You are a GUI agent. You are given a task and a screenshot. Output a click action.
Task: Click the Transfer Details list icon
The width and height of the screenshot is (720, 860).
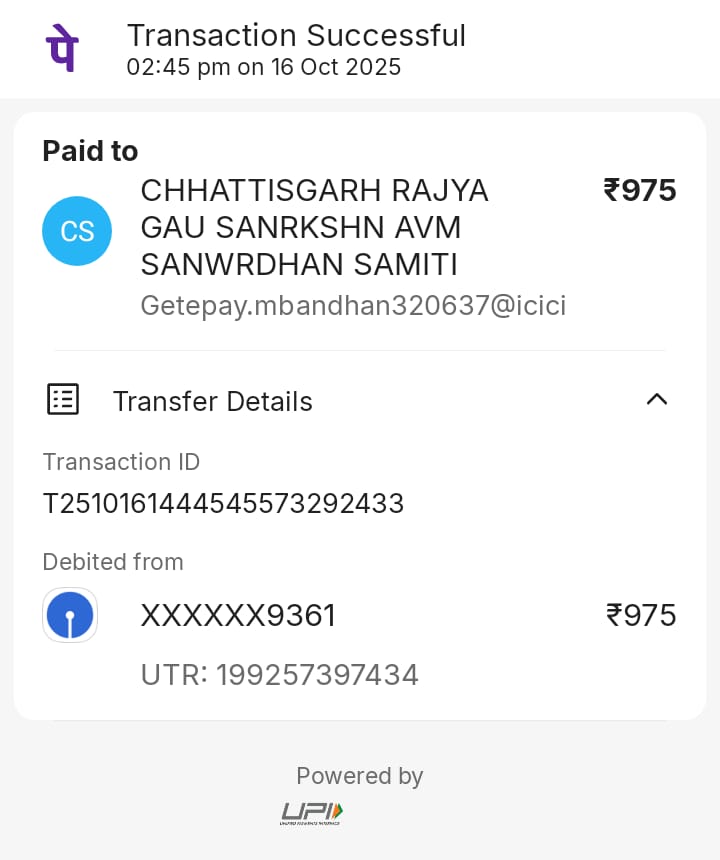[63, 399]
